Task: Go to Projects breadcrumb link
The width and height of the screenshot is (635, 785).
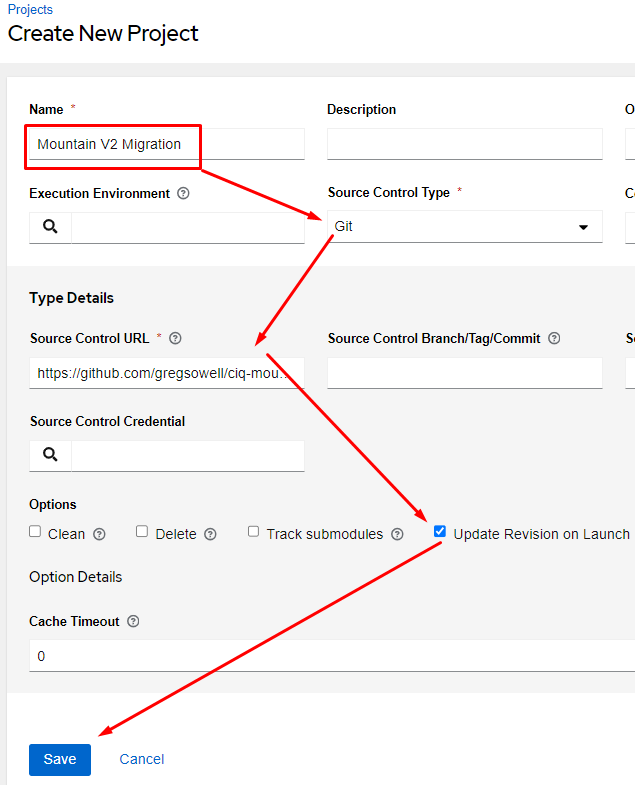Action: 30,10
